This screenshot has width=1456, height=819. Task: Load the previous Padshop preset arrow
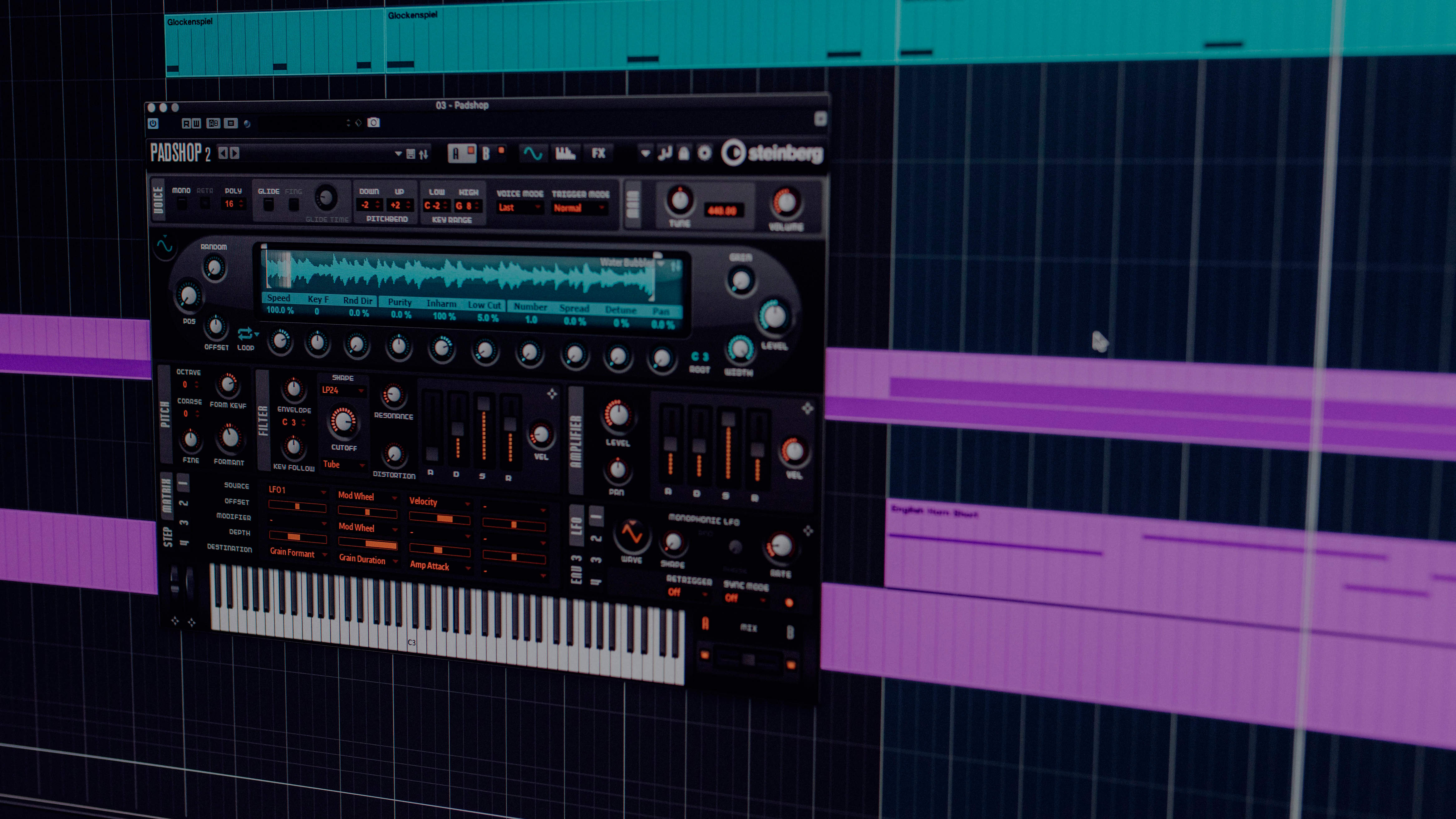tap(223, 153)
